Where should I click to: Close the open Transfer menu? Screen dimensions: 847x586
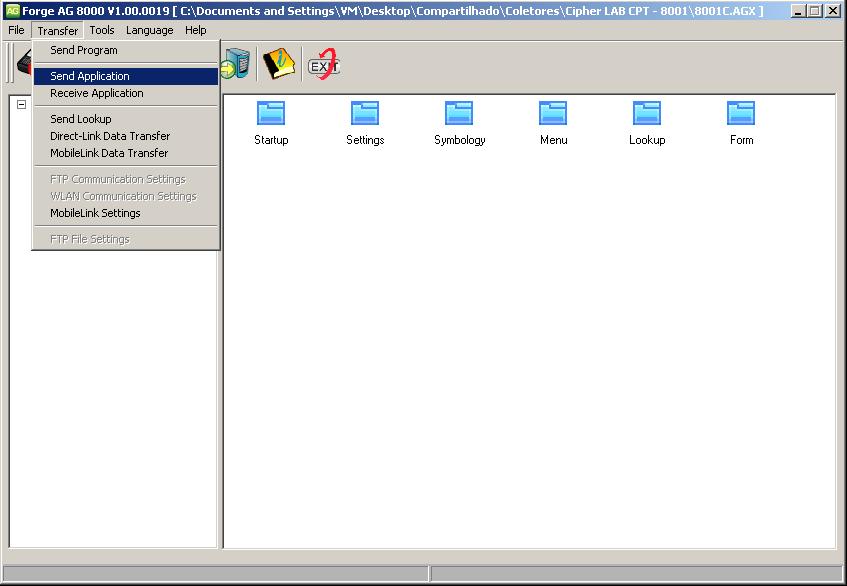(x=57, y=30)
